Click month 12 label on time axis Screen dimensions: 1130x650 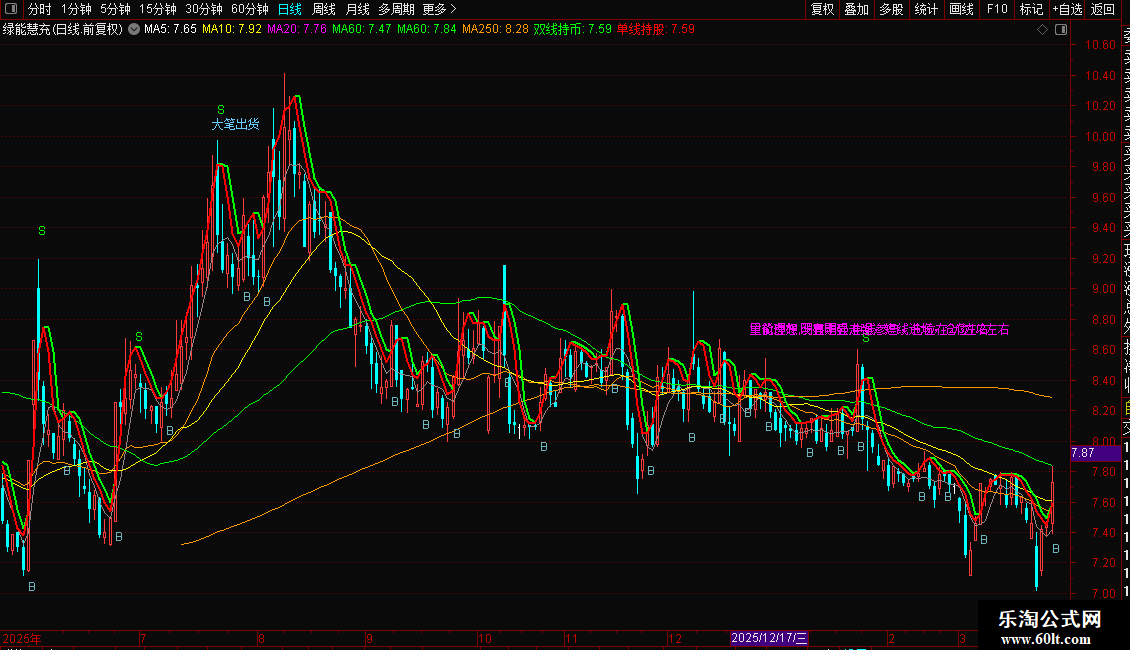[675, 638]
